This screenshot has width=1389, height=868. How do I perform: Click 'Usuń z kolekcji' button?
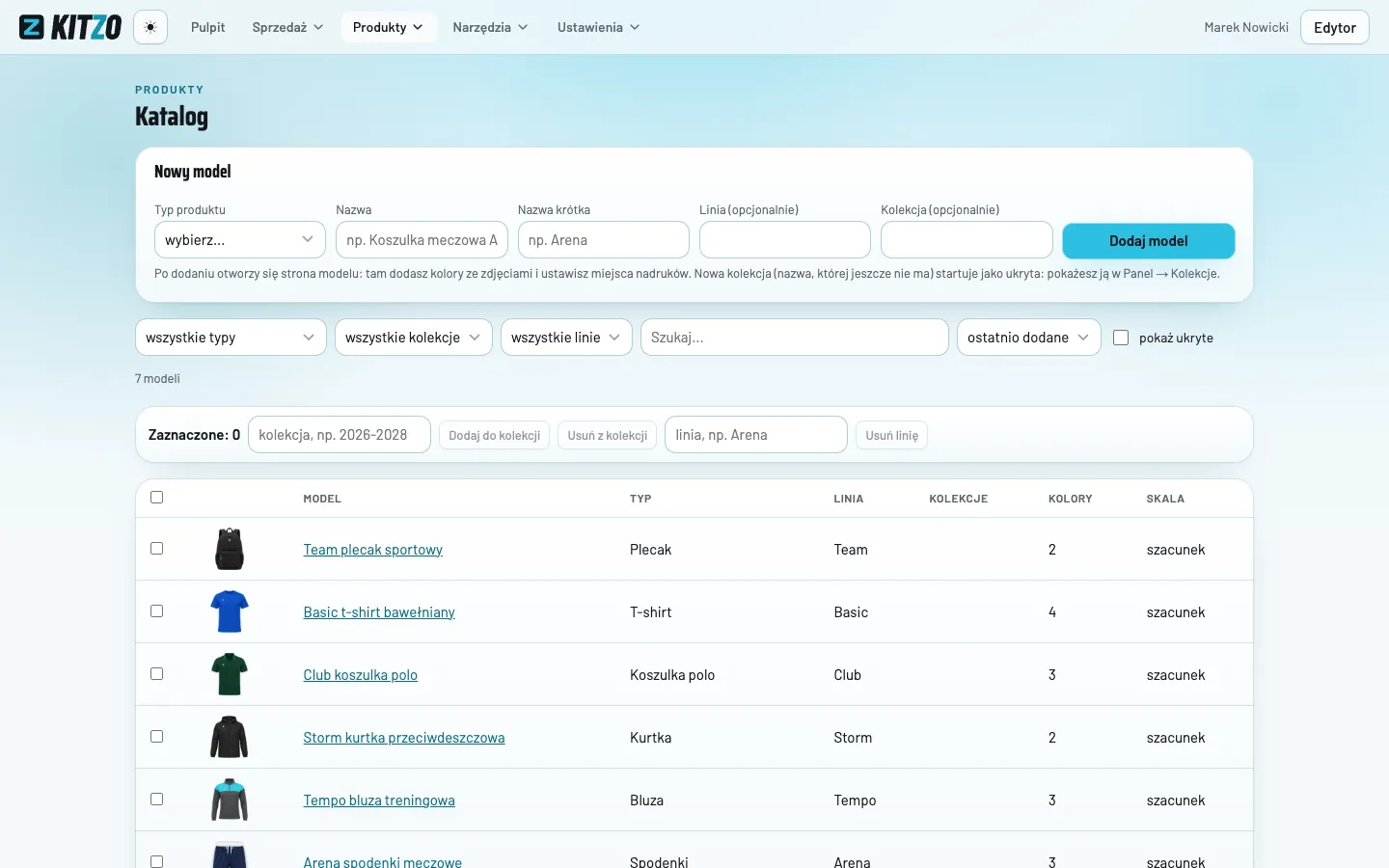click(608, 435)
